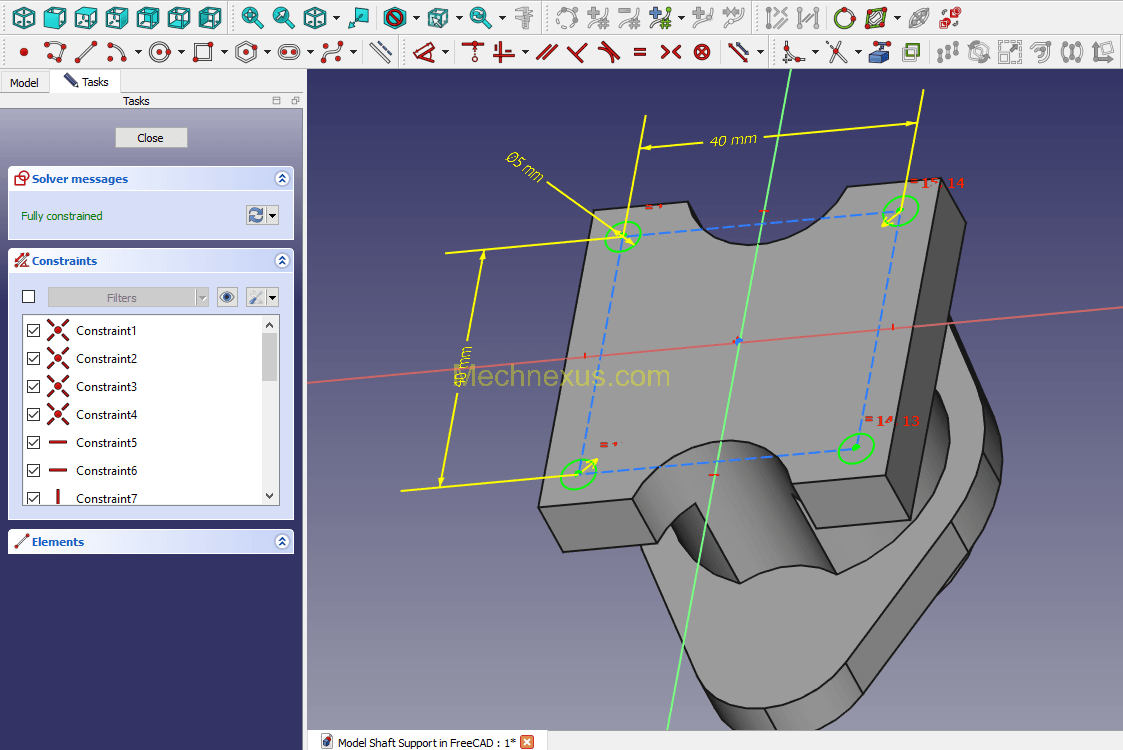Viewport: 1123px width, 750px height.
Task: Select the Model Shaft Support document tab
Action: pyautogui.click(x=426, y=742)
